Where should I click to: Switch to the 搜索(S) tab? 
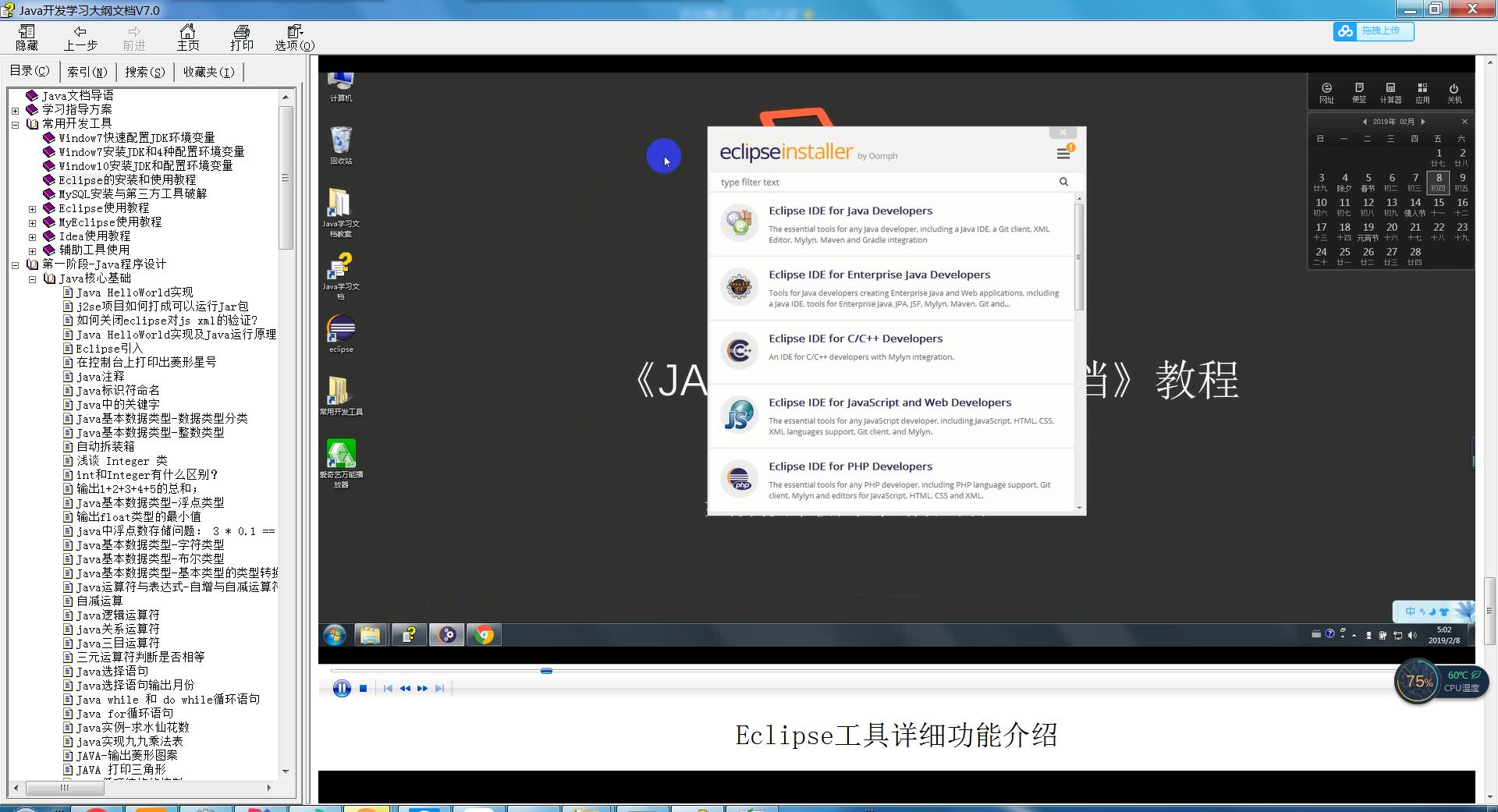pos(145,72)
